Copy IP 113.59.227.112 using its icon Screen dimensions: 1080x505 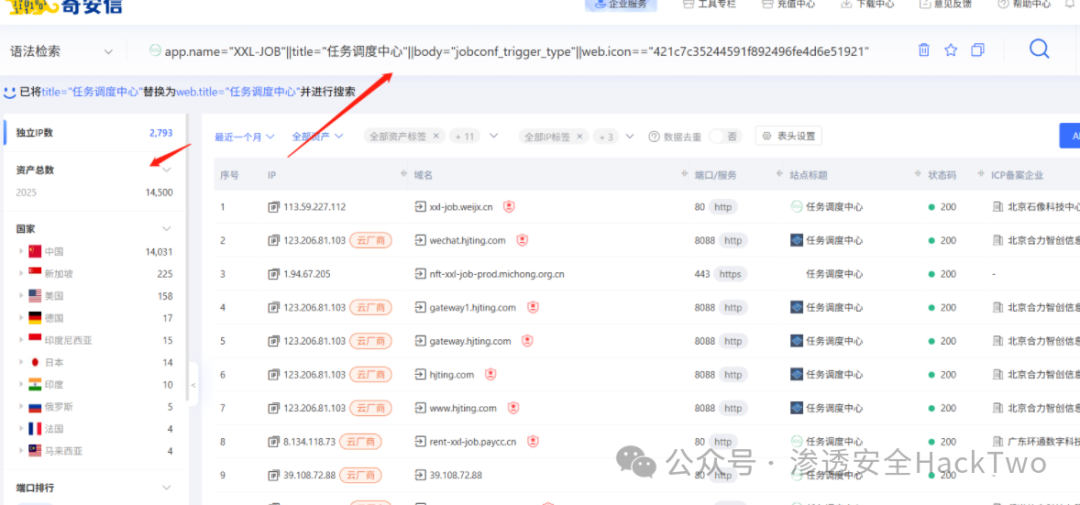[x=273, y=207]
